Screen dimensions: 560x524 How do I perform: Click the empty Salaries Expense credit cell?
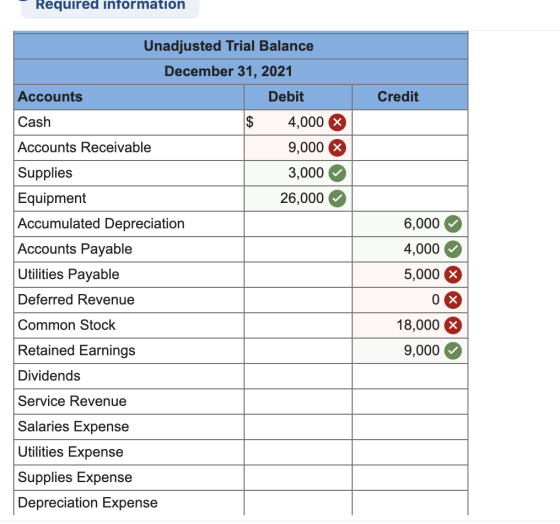[x=410, y=427]
